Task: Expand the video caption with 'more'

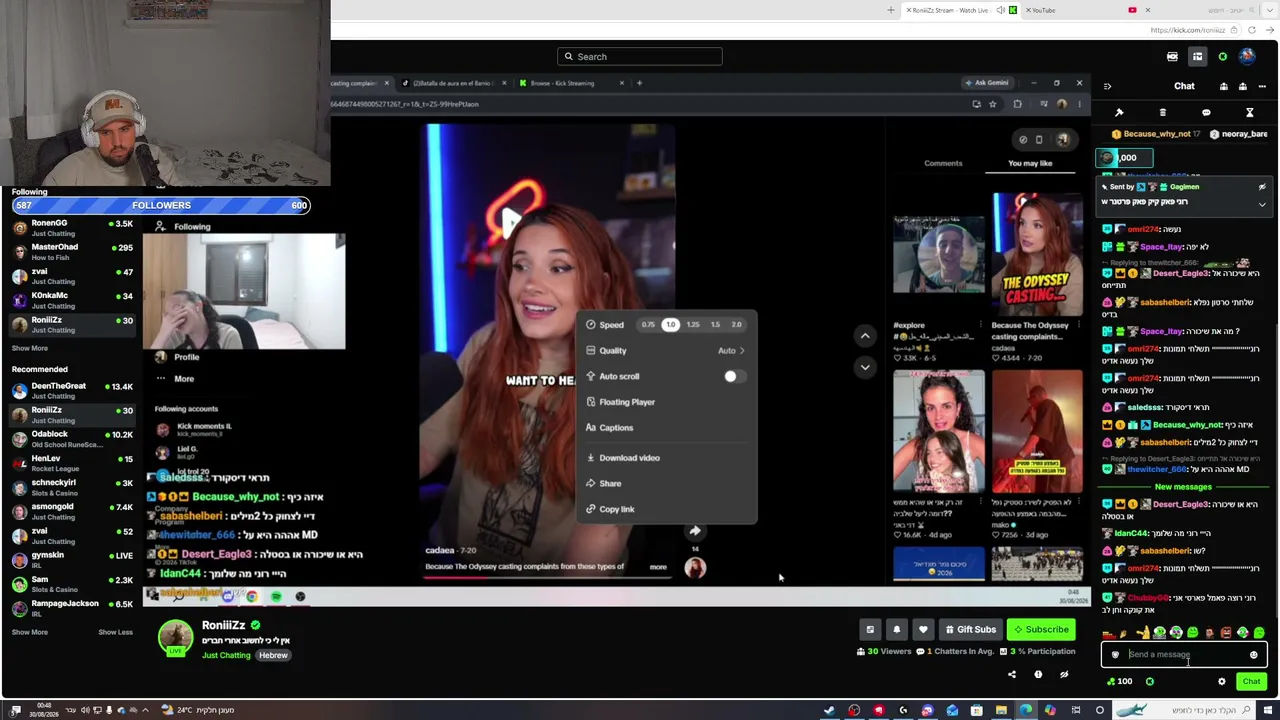Action: 658,567
